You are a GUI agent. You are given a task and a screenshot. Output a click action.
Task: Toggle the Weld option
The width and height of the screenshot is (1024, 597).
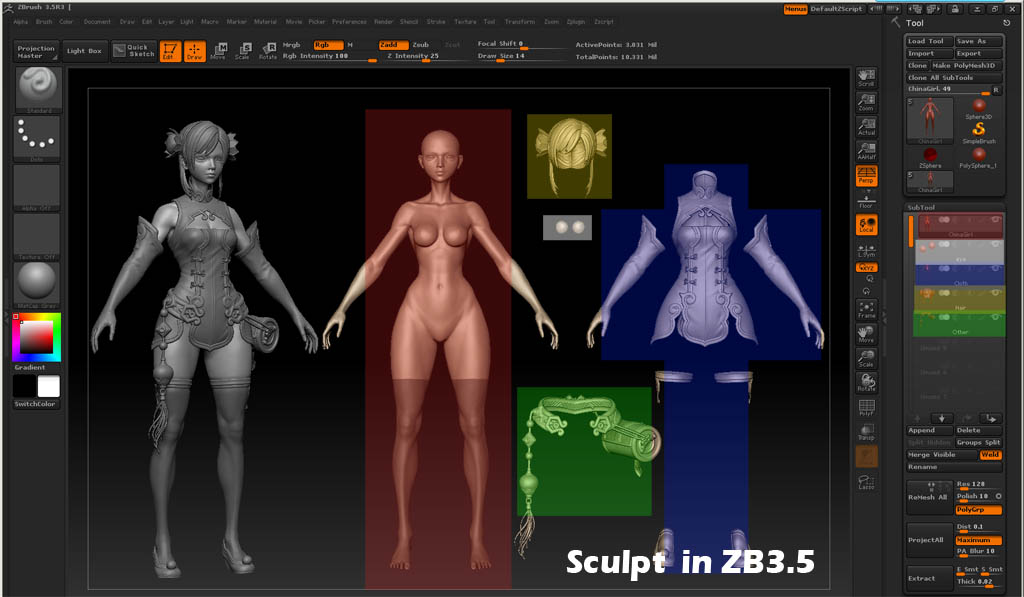[990, 455]
